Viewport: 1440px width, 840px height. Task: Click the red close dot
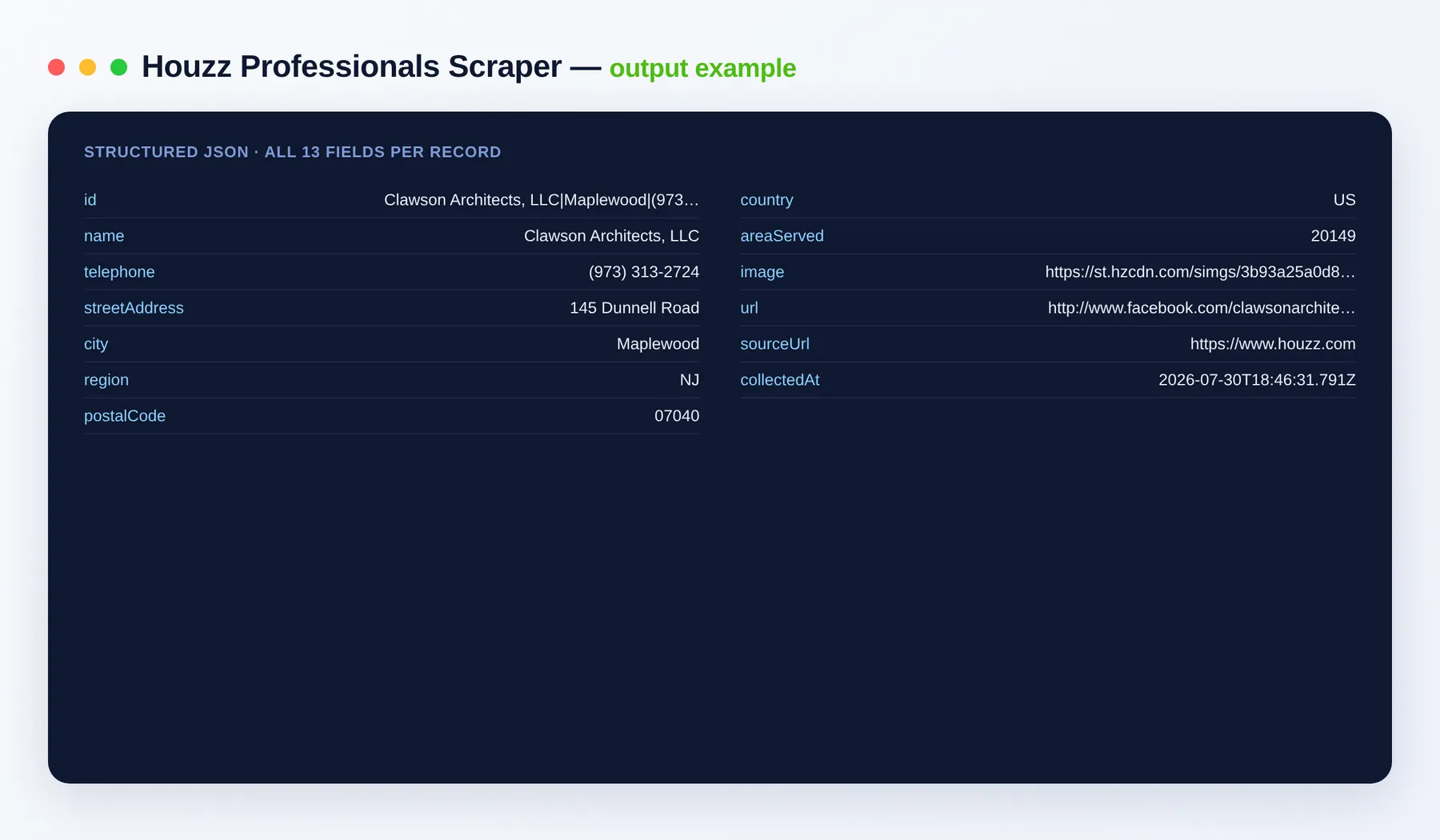tap(56, 67)
